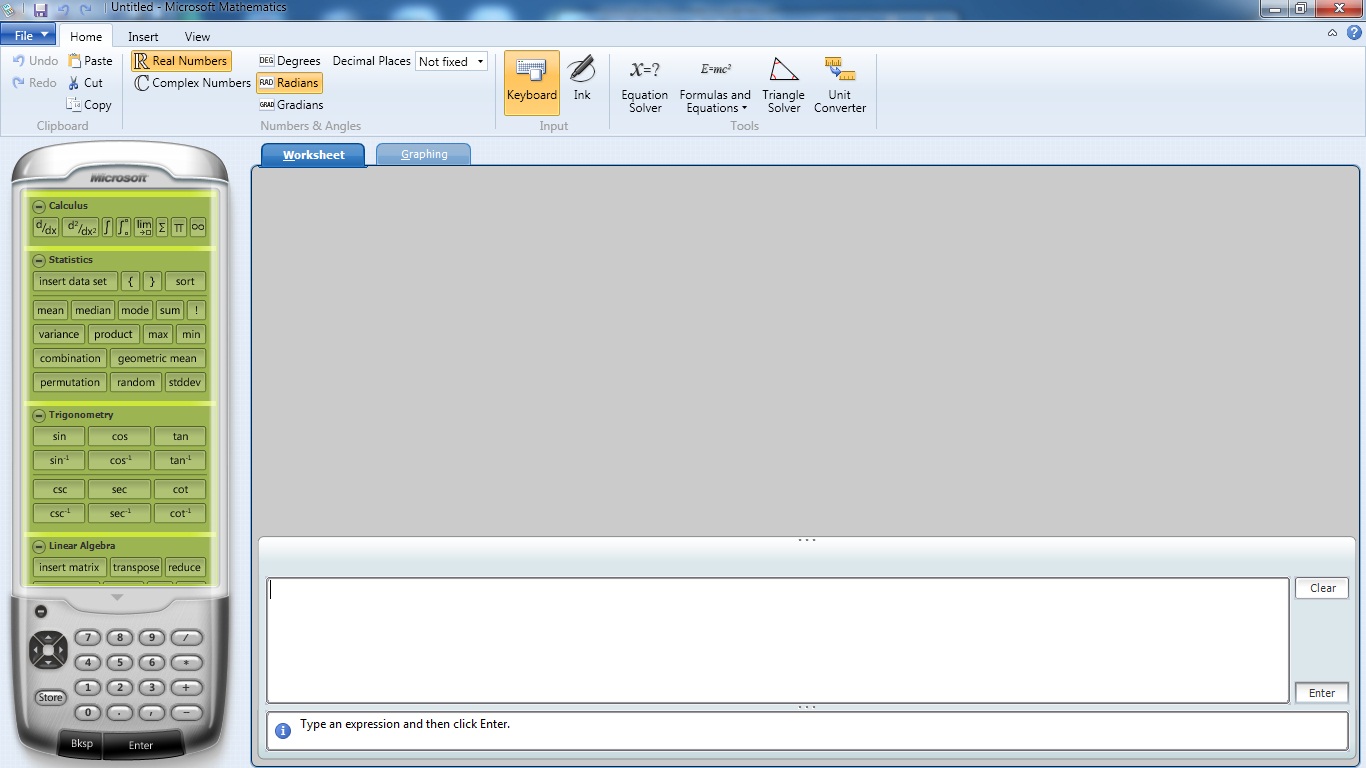Insert the definite integral symbol
The height and width of the screenshot is (768, 1366).
tap(123, 228)
